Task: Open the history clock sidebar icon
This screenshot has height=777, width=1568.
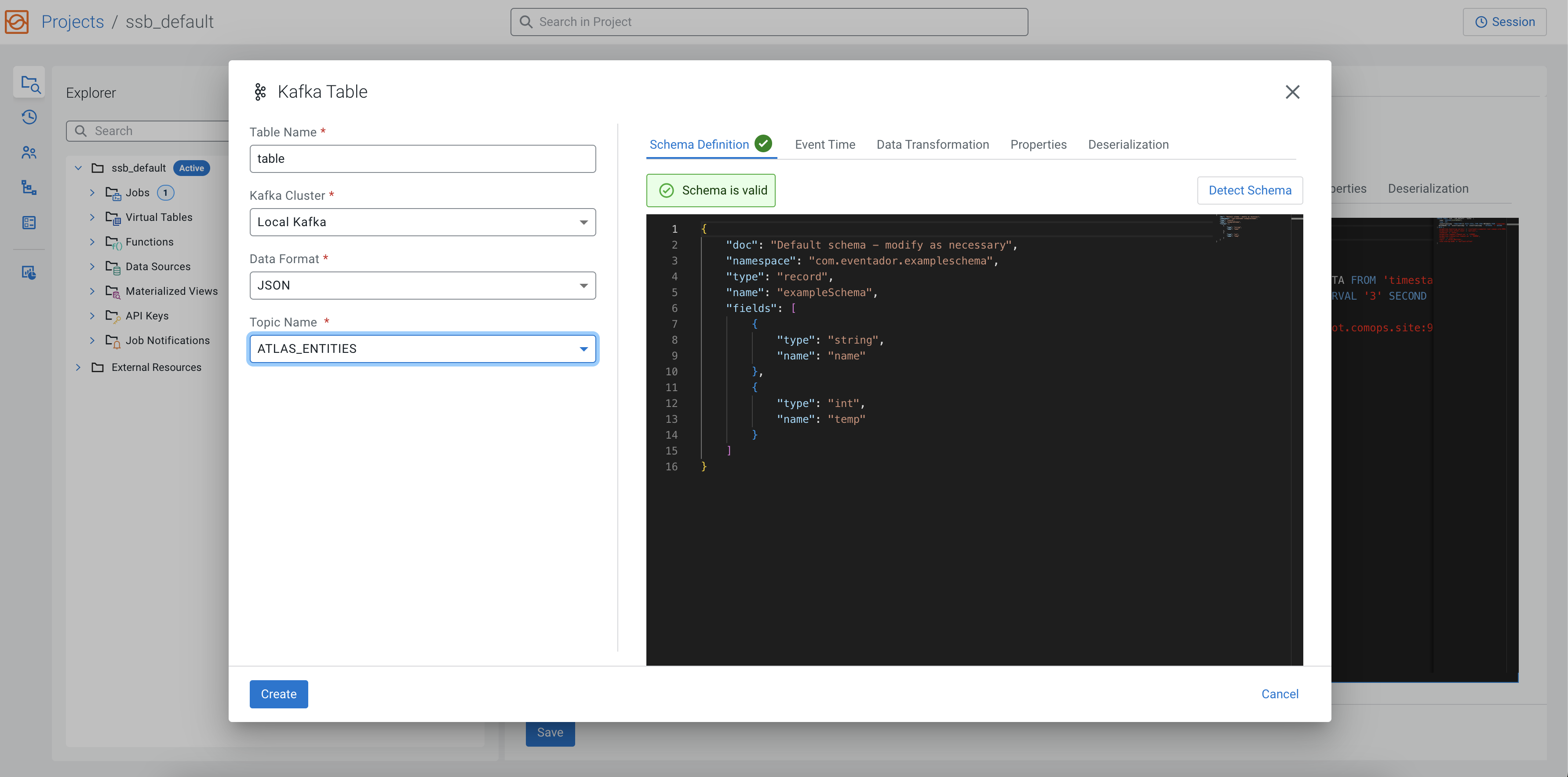Action: pyautogui.click(x=29, y=117)
